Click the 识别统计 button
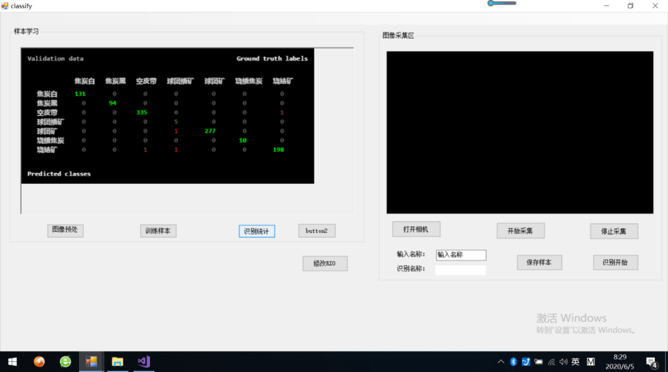Image resolution: width=668 pixels, height=372 pixels. coord(256,231)
